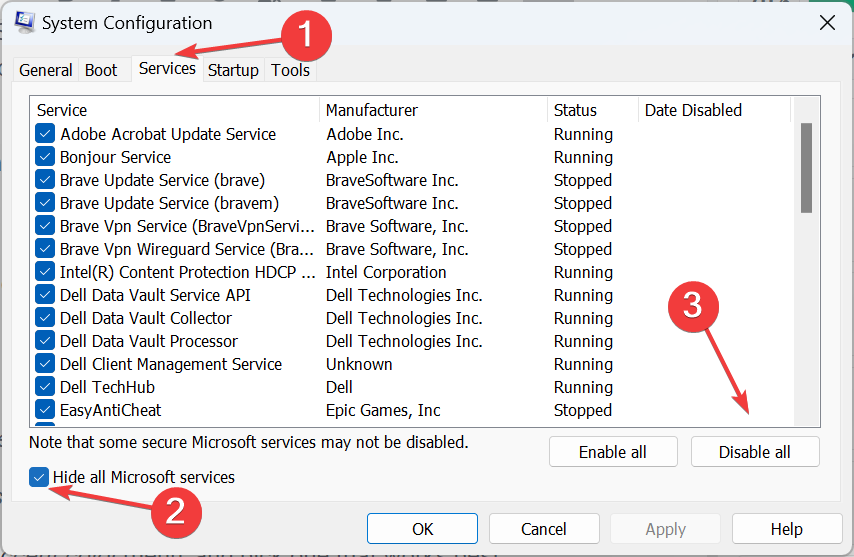Viewport: 854px width, 557px height.
Task: Click the Enable all button
Action: pos(613,452)
